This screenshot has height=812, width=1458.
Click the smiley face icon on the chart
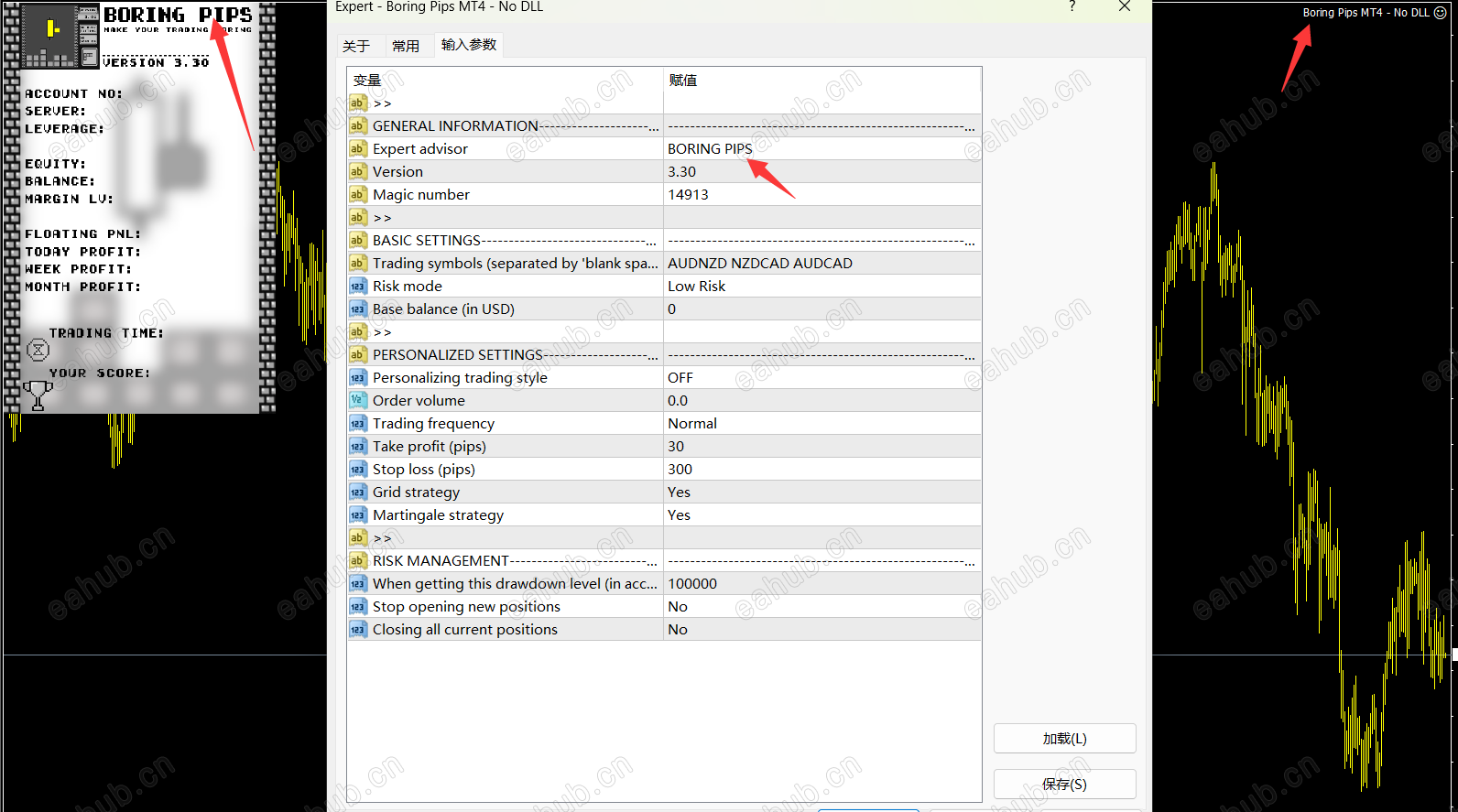[x=1441, y=13]
